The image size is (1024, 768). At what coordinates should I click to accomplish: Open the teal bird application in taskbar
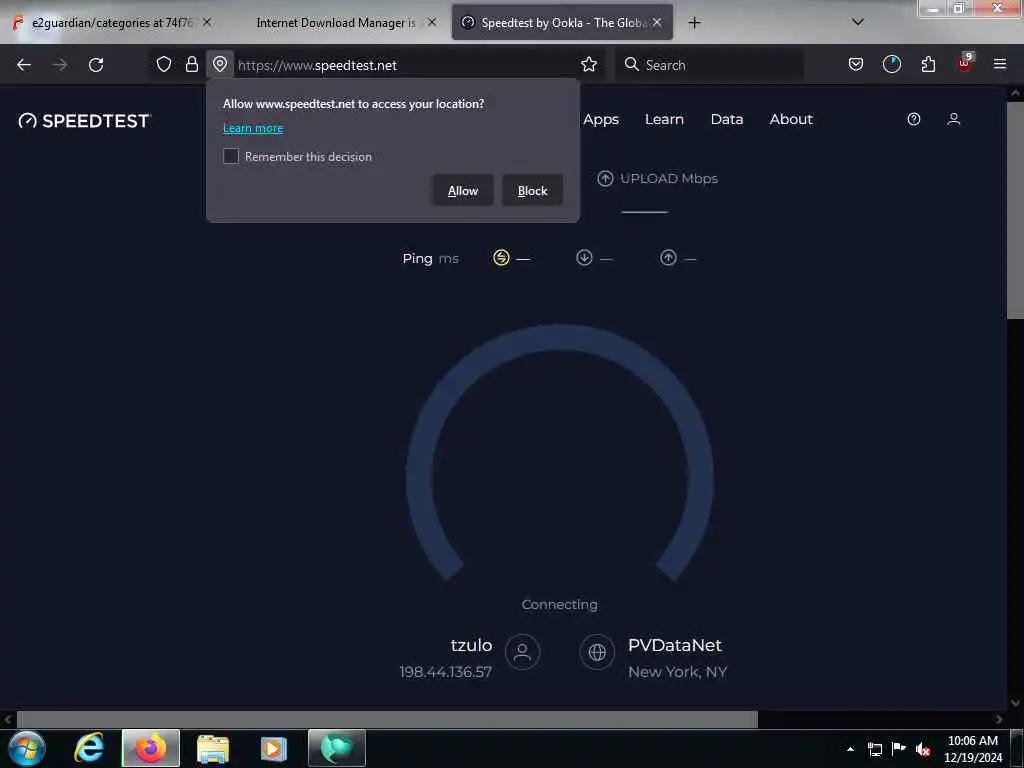click(337, 748)
